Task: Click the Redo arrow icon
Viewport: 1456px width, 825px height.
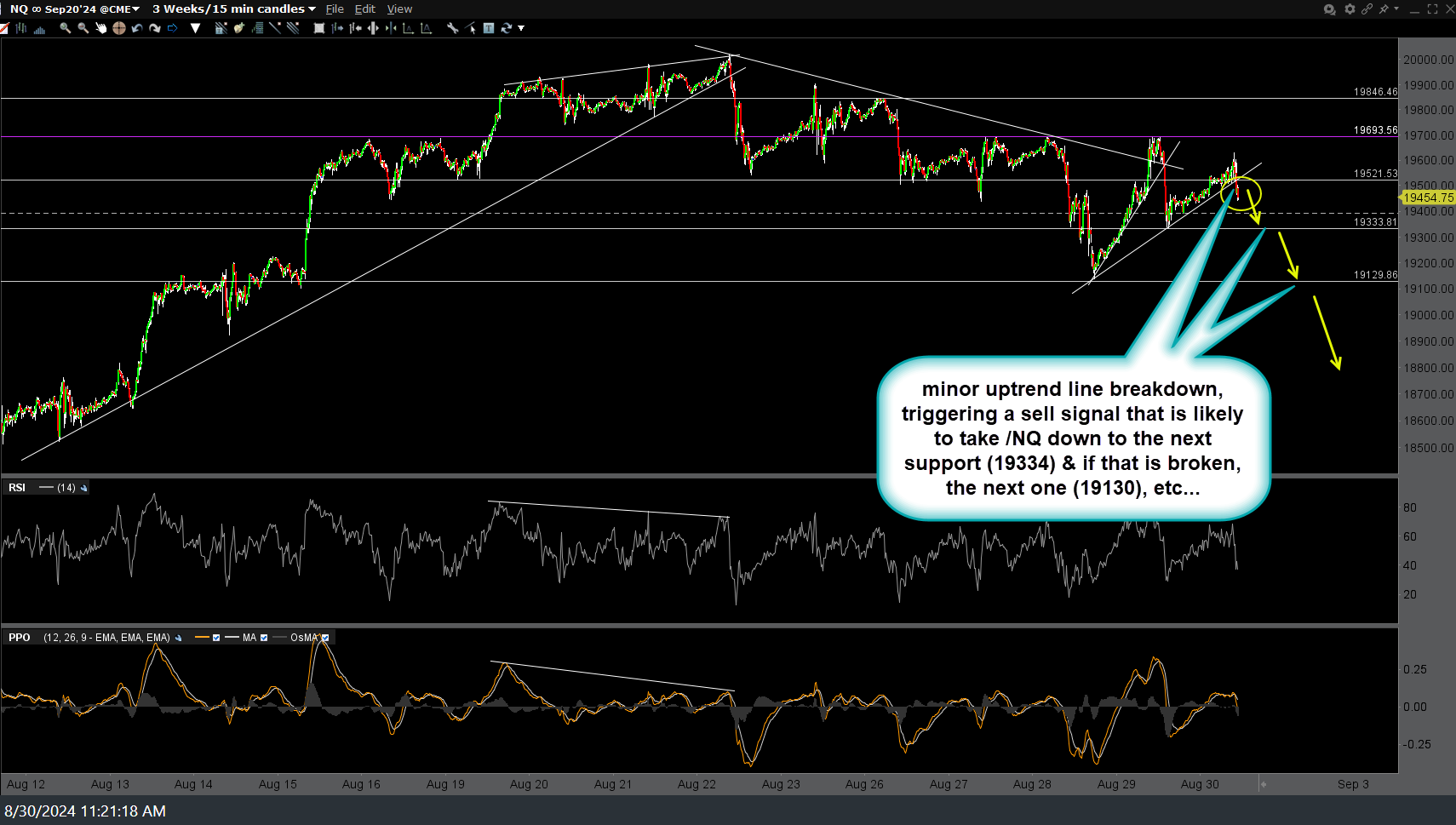Action: (x=155, y=28)
